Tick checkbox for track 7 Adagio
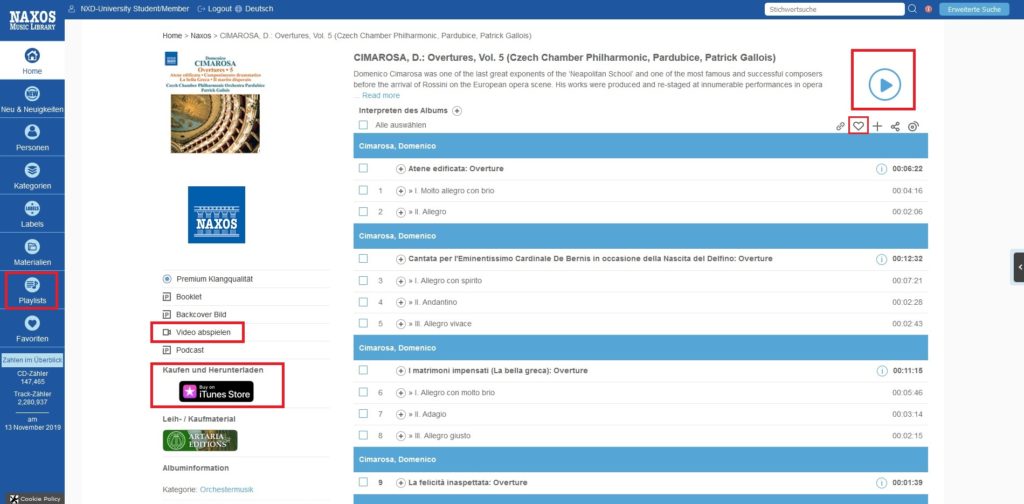This screenshot has height=504, width=1024. [x=364, y=413]
